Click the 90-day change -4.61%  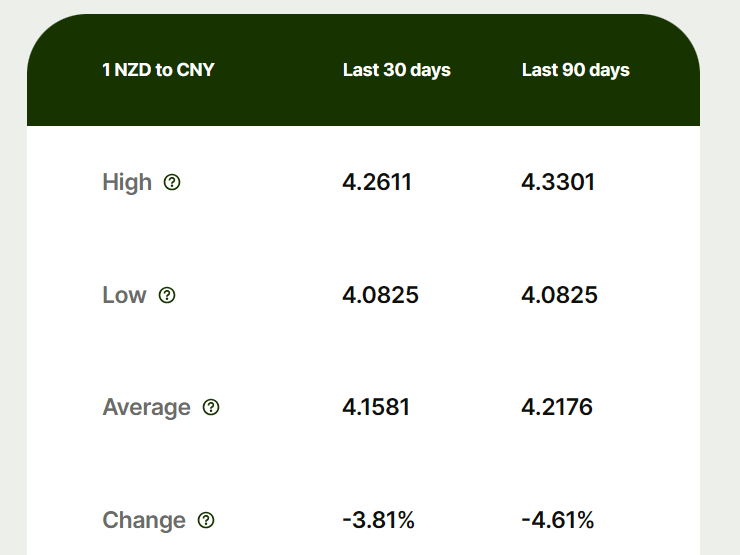click(x=558, y=520)
